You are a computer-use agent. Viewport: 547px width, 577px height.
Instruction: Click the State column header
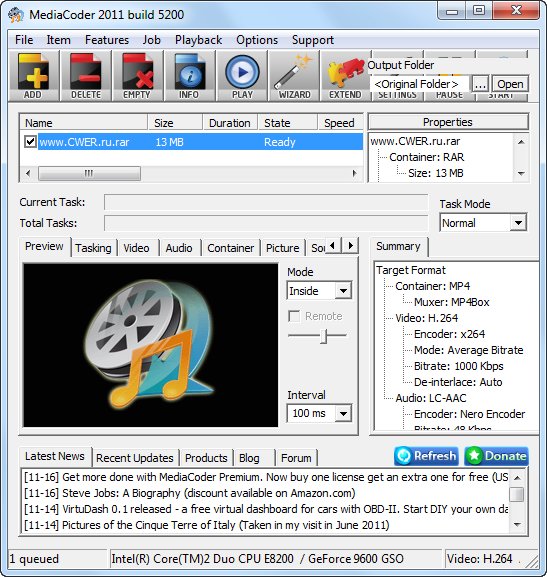(x=287, y=123)
